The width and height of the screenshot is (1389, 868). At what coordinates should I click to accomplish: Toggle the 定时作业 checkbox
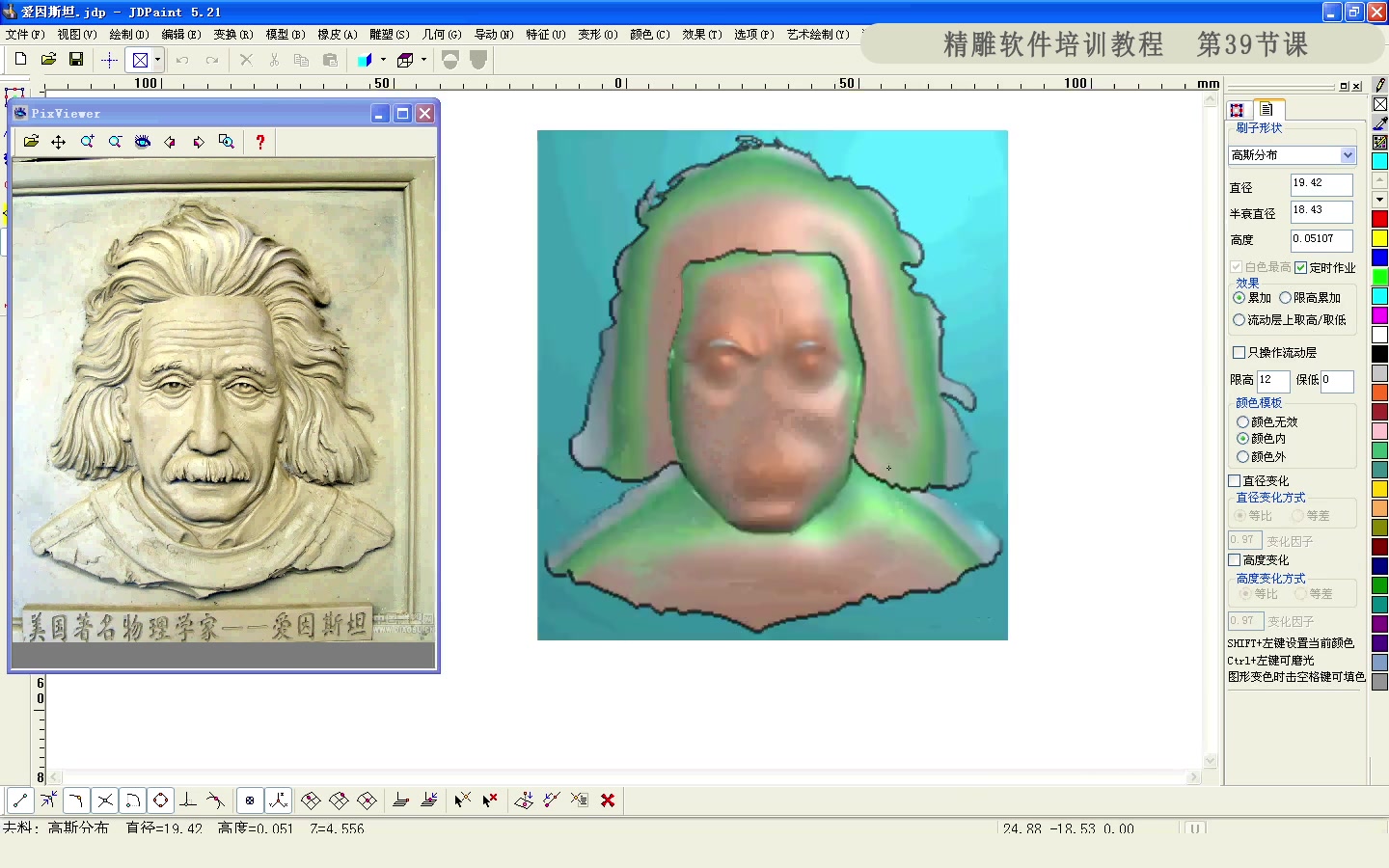[x=1300, y=267]
